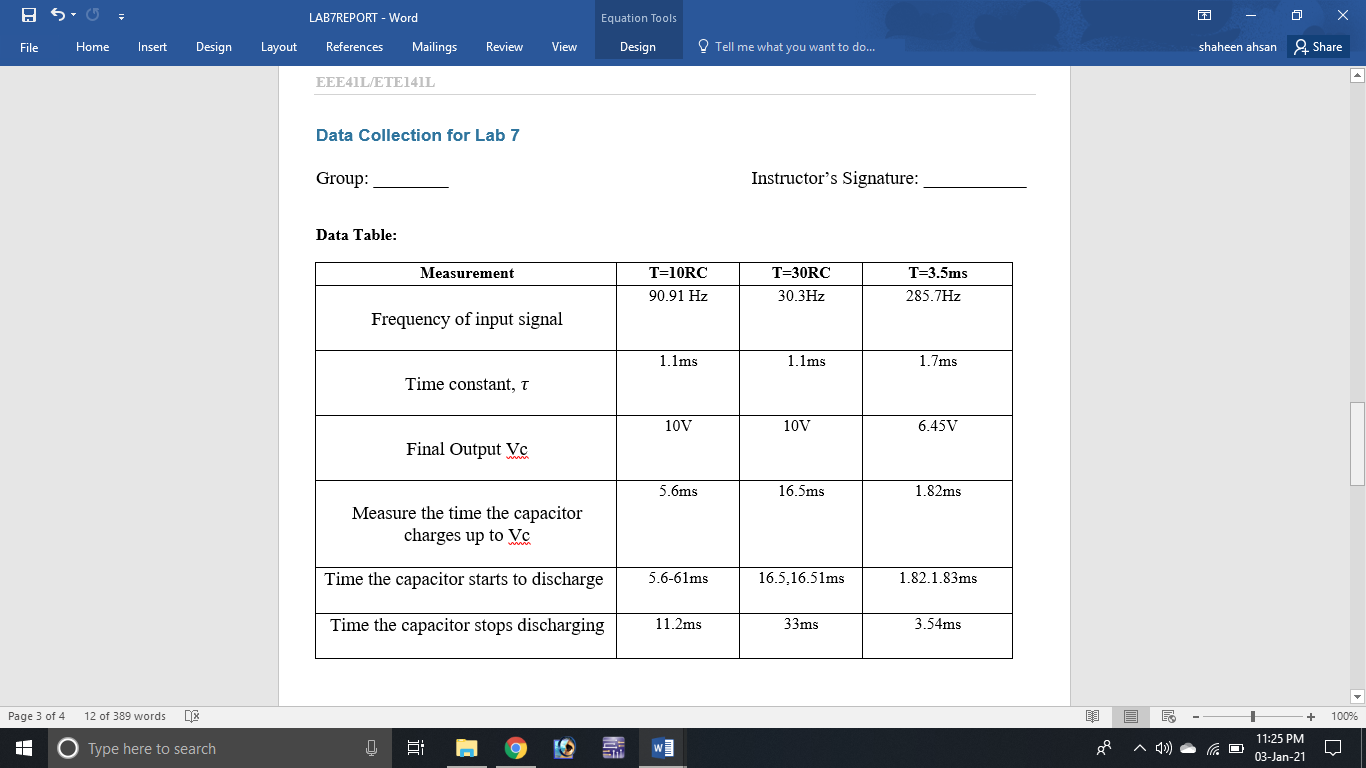
Task: Click the Undo icon
Action: (x=56, y=15)
